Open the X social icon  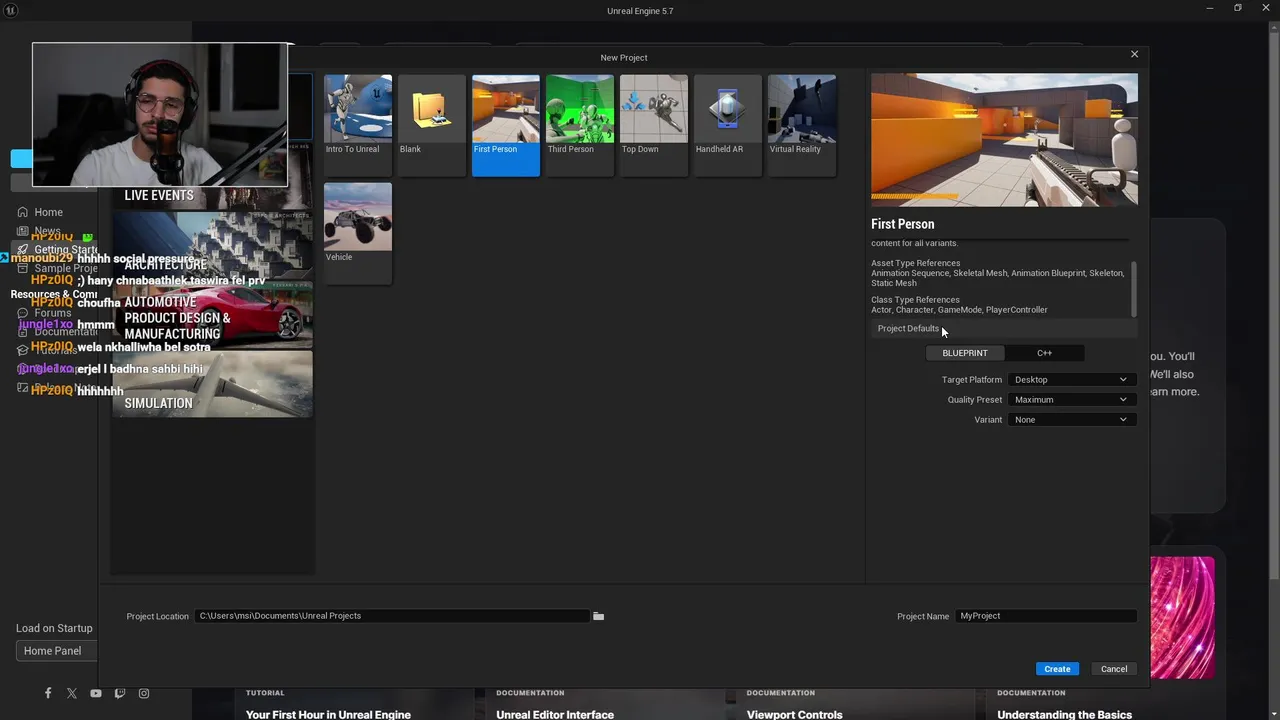(x=72, y=693)
